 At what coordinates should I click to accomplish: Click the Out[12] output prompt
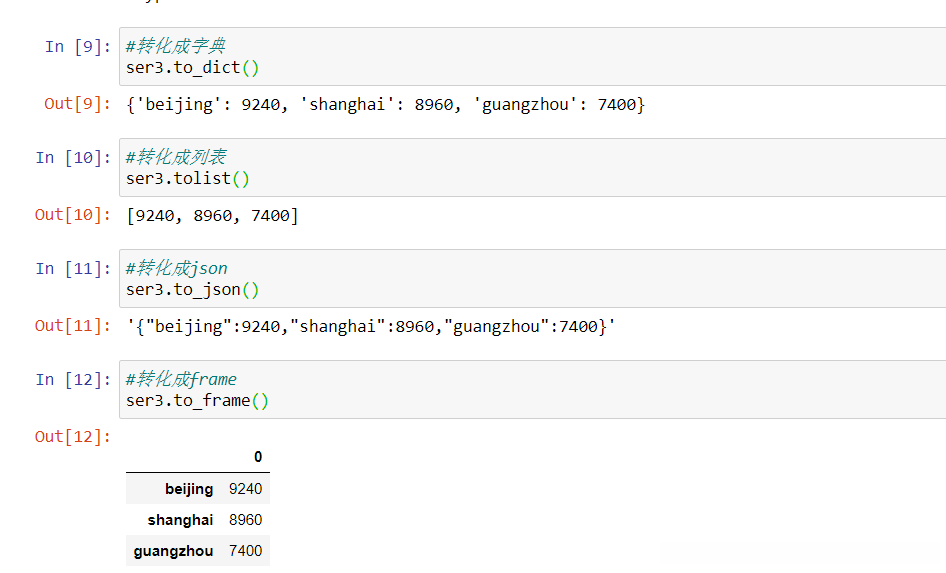69,436
